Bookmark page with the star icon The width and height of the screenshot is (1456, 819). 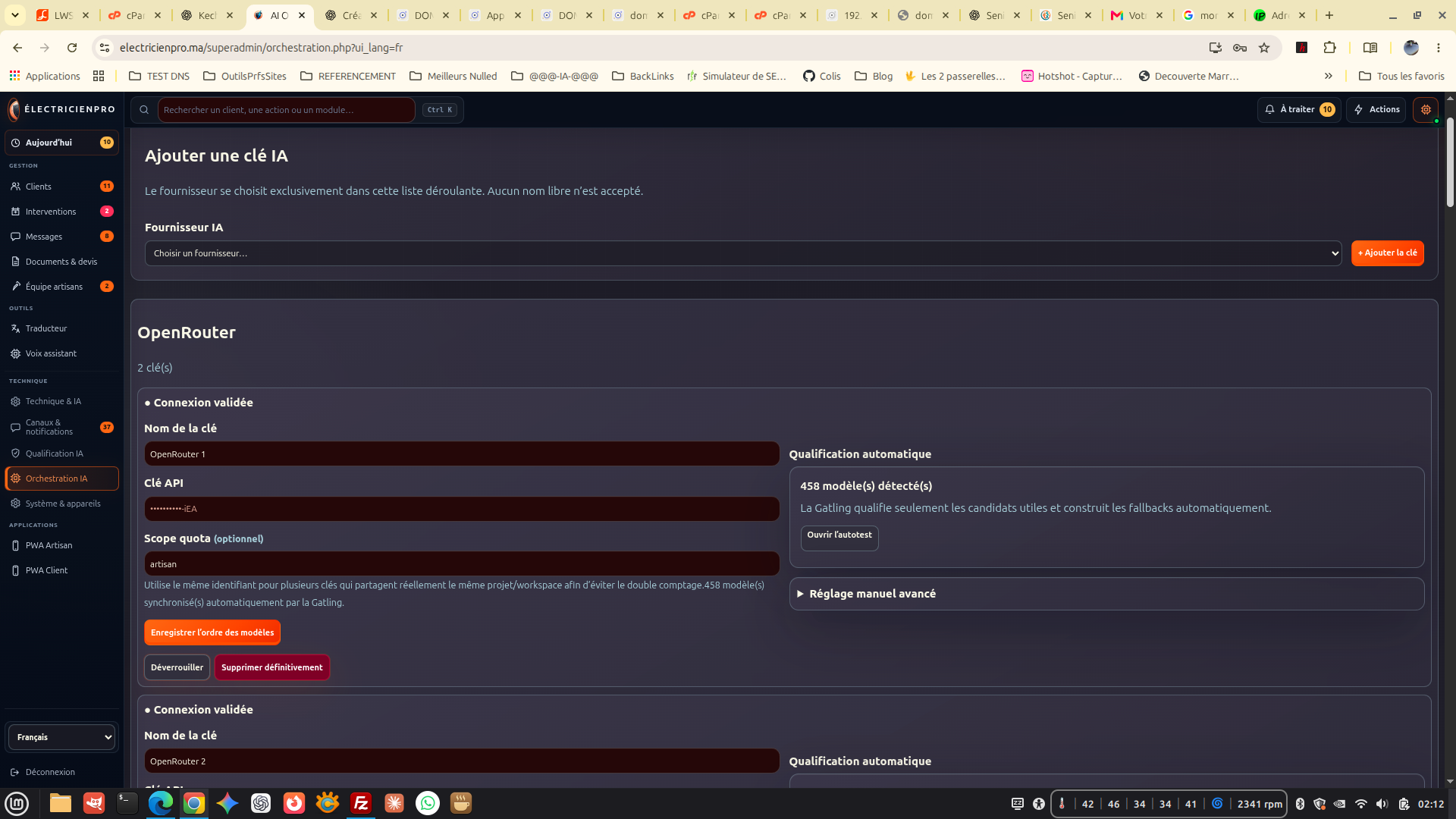pos(1264,48)
